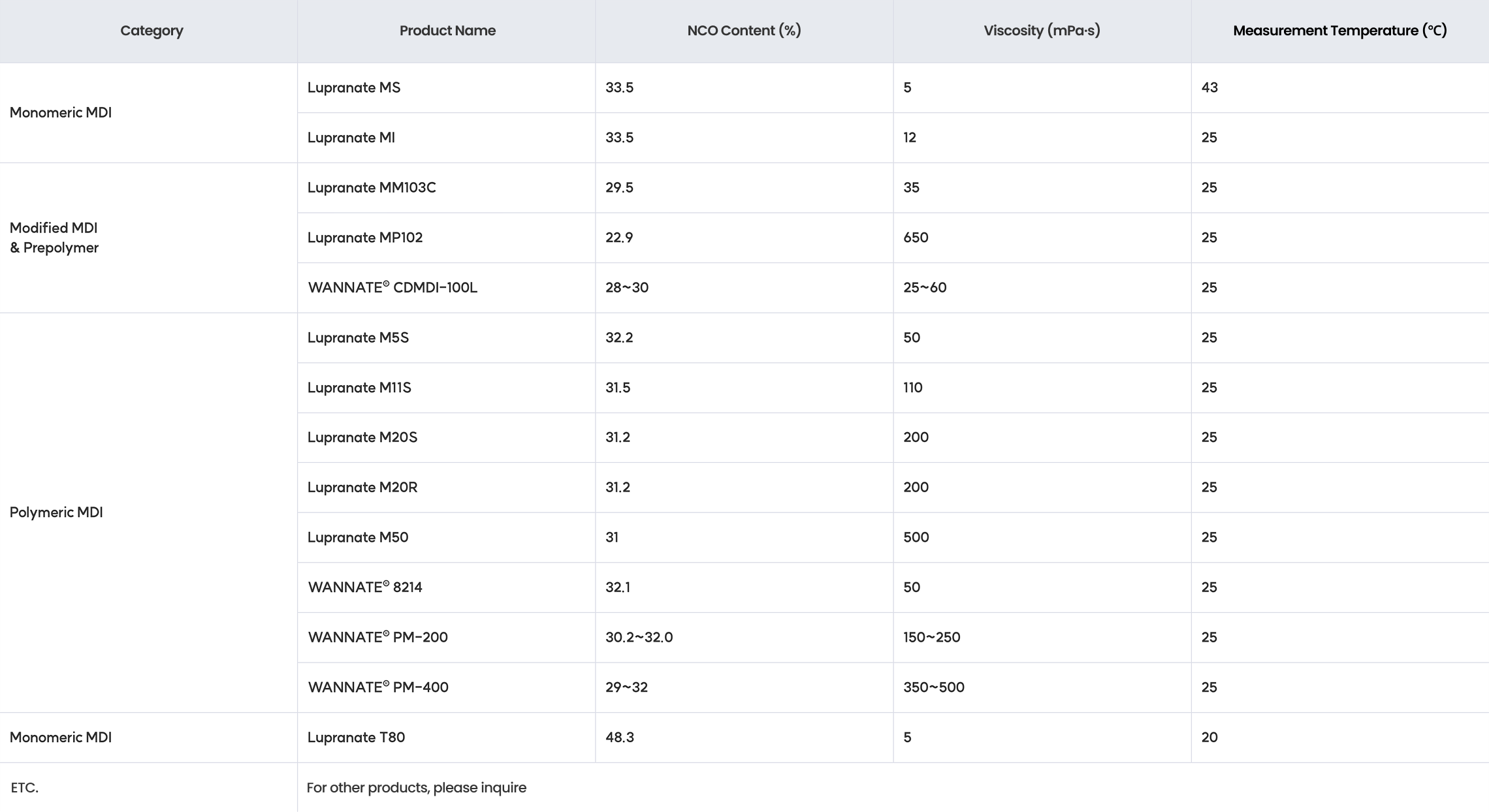Click the Lupranate MP102 product name
Viewport: 1489px width, 812px height.
(365, 238)
